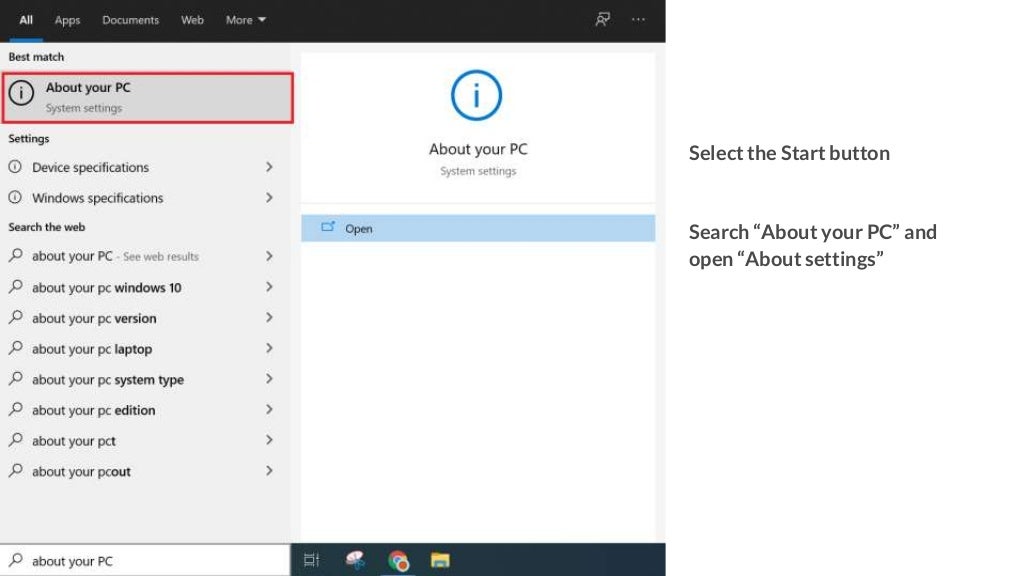Open the feedback icon in search header
Screen dimensions: 1024x576
602,20
